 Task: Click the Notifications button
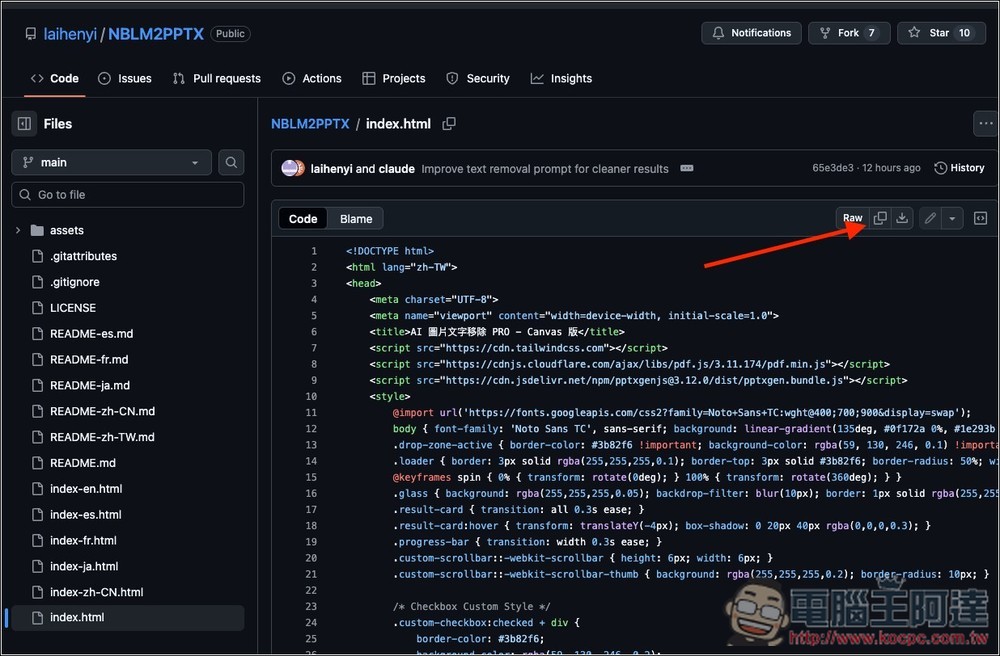click(x=751, y=33)
